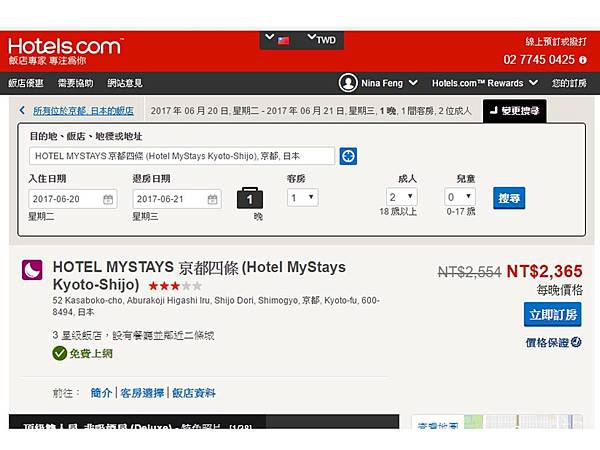Click the 免費上網 free internet label
The image size is (600, 450).
click(91, 354)
